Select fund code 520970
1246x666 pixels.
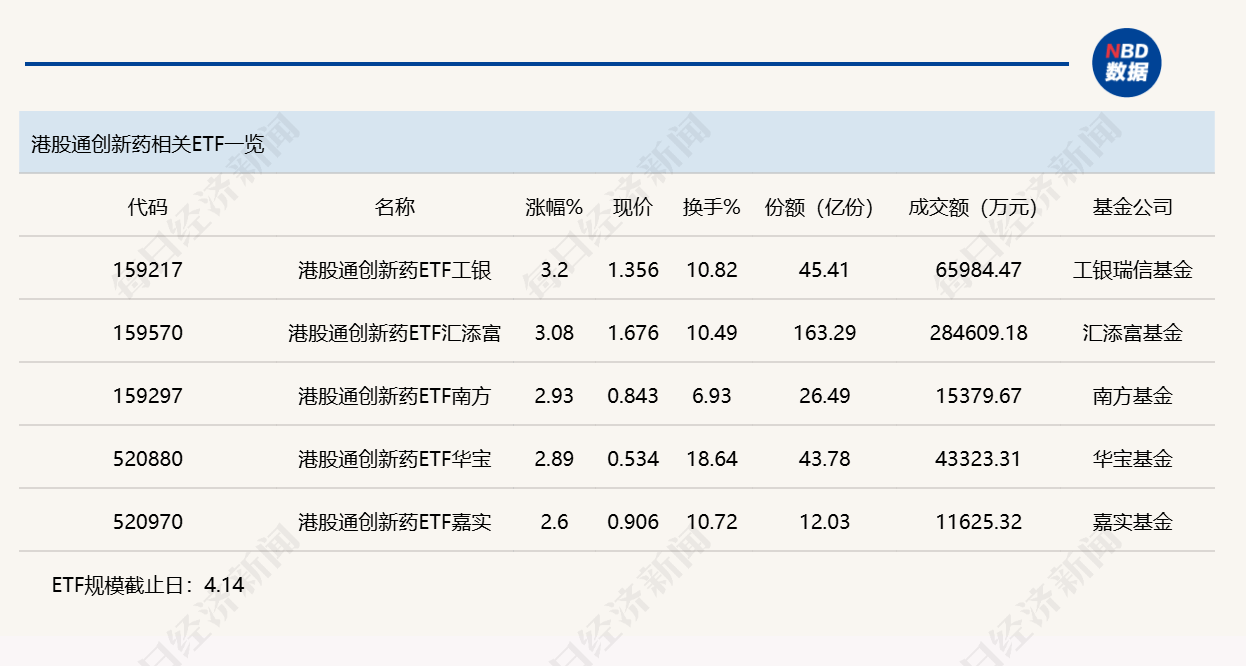pos(148,522)
